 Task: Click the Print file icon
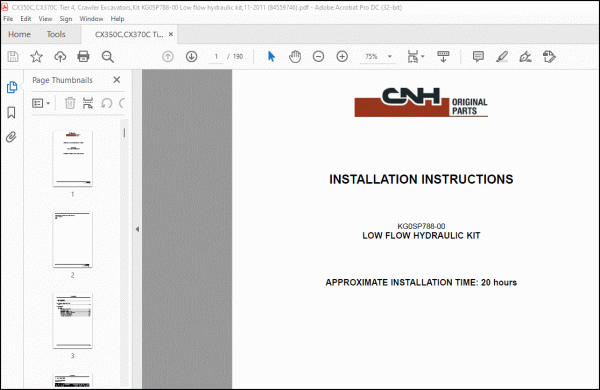click(x=83, y=57)
